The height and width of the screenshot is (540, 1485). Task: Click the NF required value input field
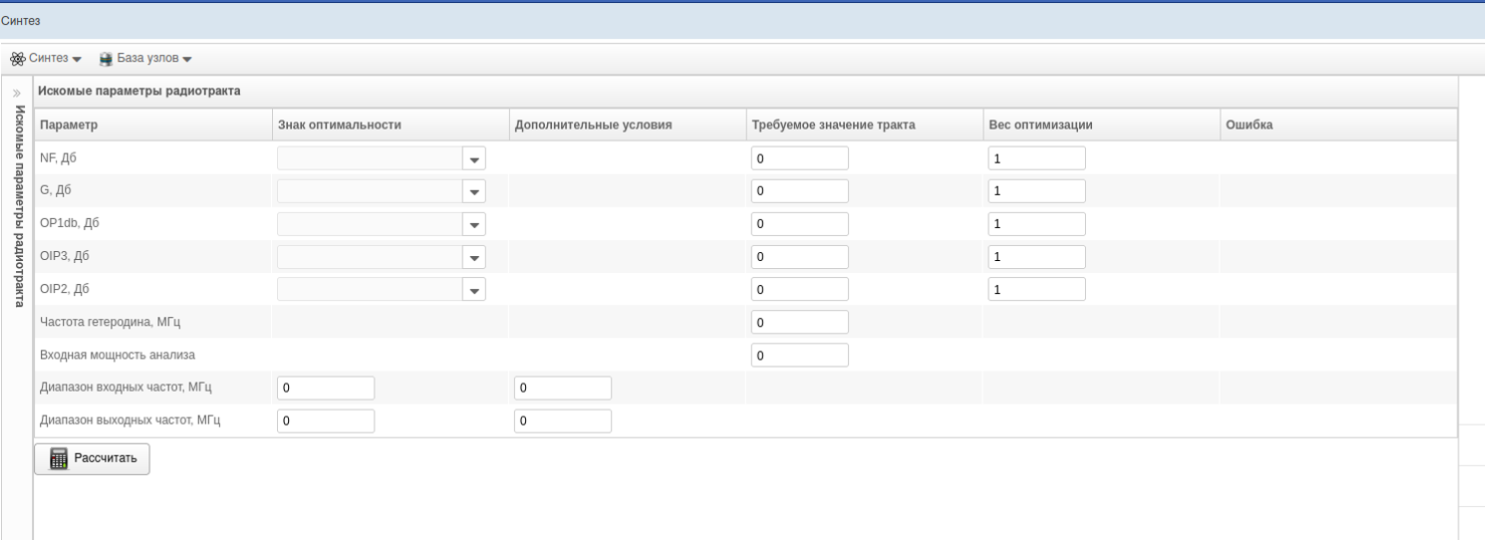click(x=799, y=159)
